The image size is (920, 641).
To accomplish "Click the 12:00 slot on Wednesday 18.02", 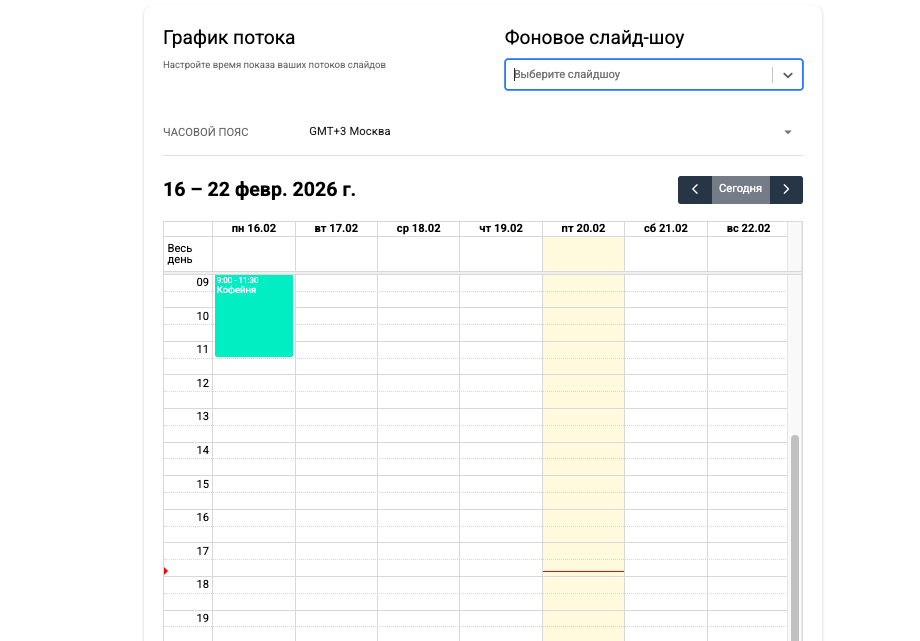I will coord(418,384).
